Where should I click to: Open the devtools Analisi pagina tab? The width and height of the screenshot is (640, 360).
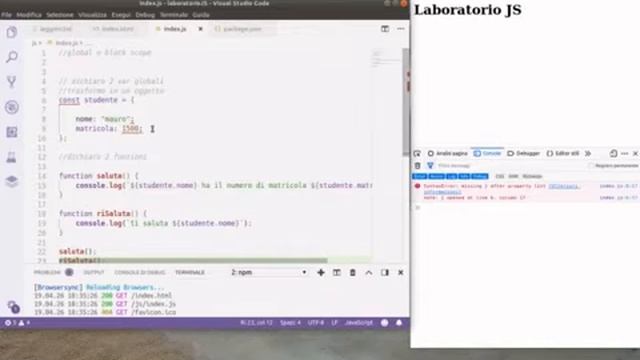pyautogui.click(x=448, y=153)
